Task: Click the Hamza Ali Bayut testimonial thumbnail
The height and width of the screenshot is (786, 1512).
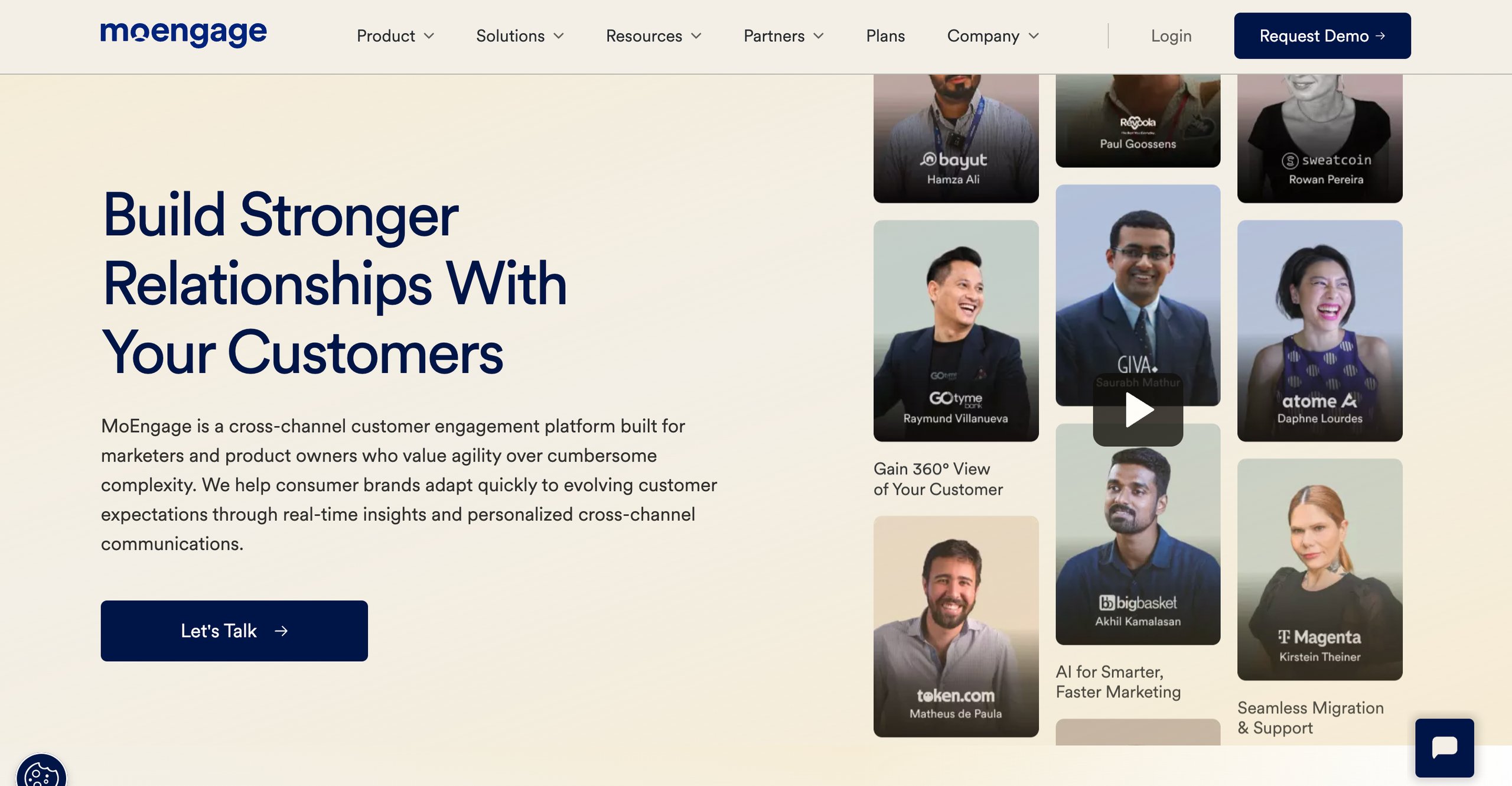Action: click(955, 135)
